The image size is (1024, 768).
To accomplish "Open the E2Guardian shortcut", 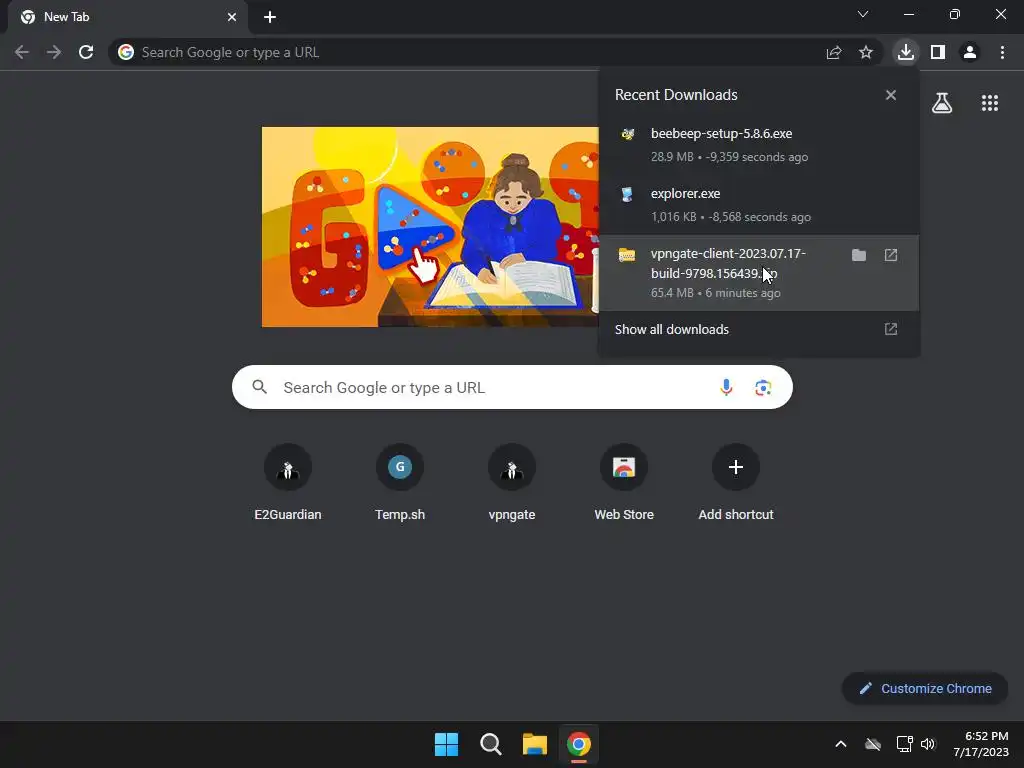I will [288, 483].
